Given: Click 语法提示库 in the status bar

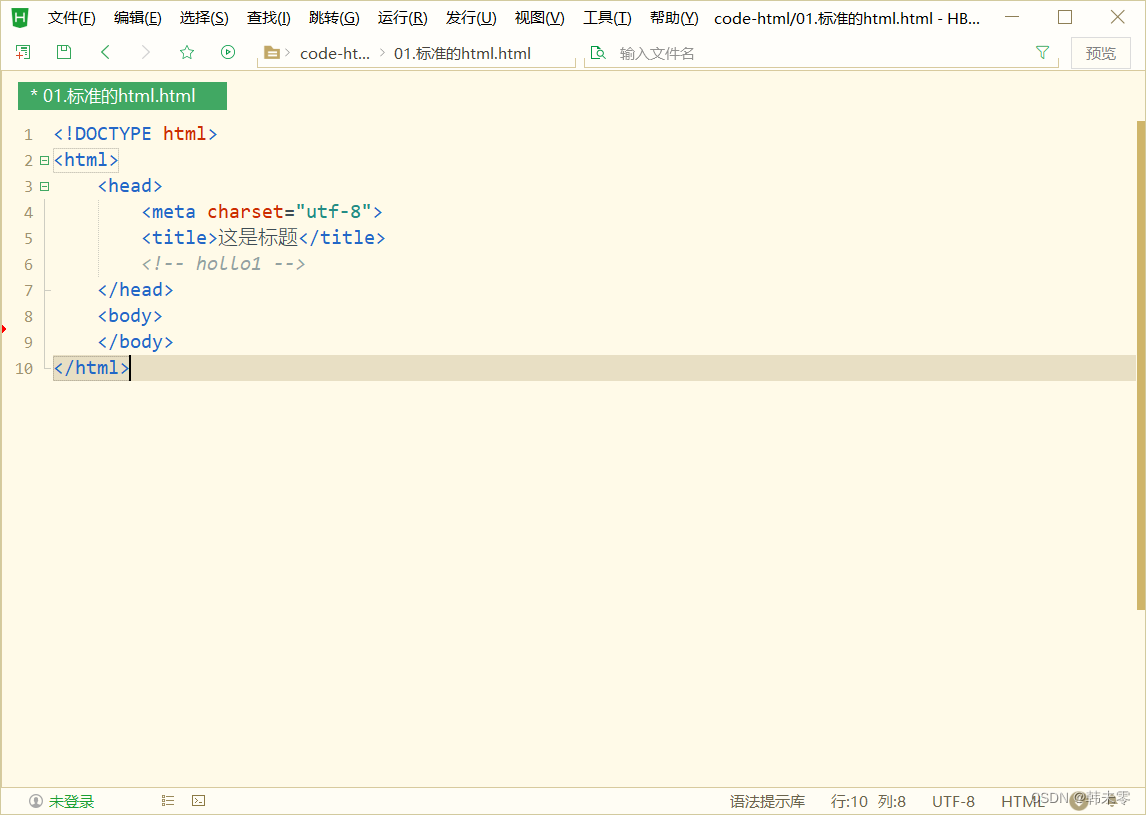Looking at the screenshot, I should click(765, 800).
